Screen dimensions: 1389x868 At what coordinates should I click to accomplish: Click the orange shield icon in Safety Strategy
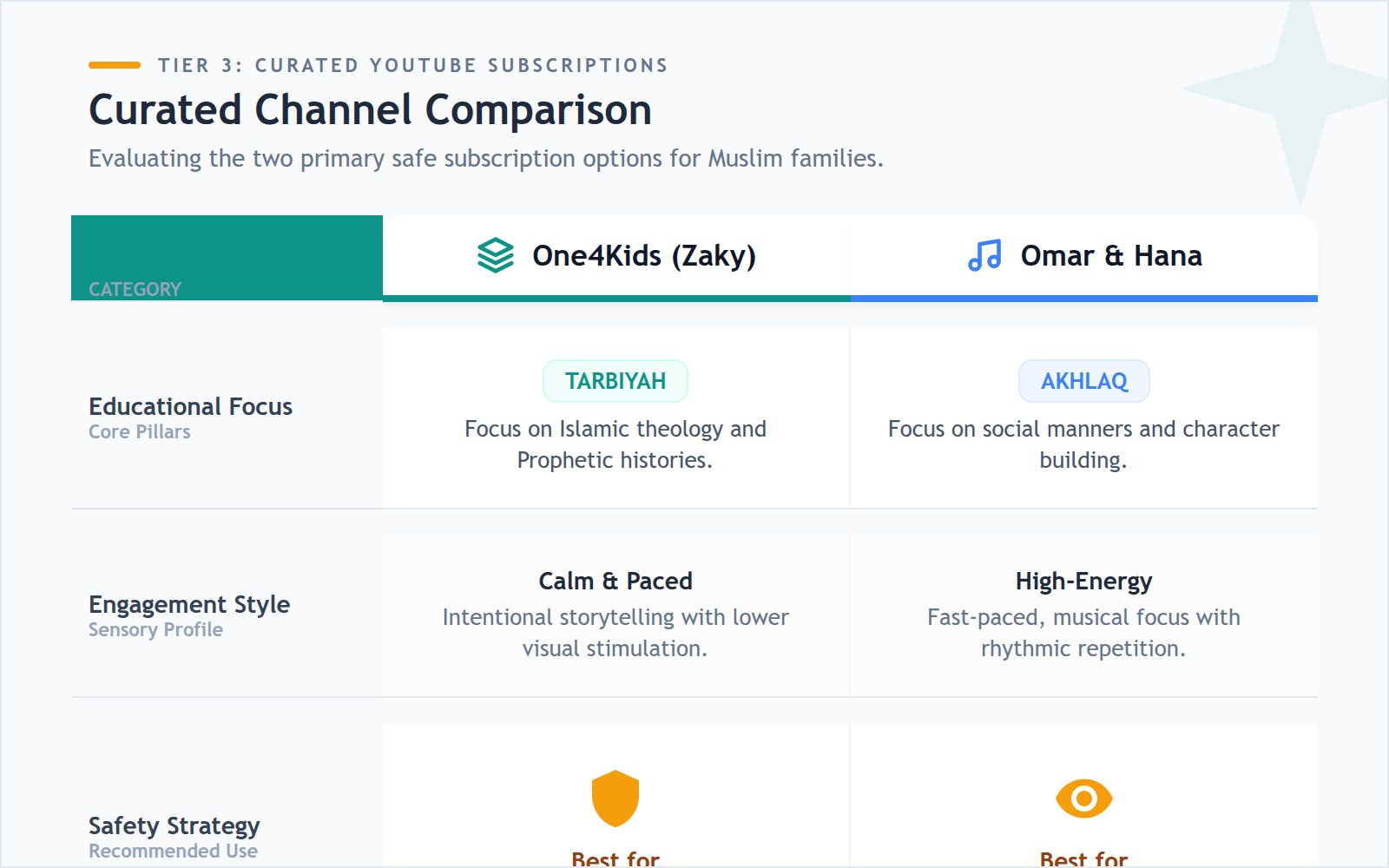pos(616,798)
